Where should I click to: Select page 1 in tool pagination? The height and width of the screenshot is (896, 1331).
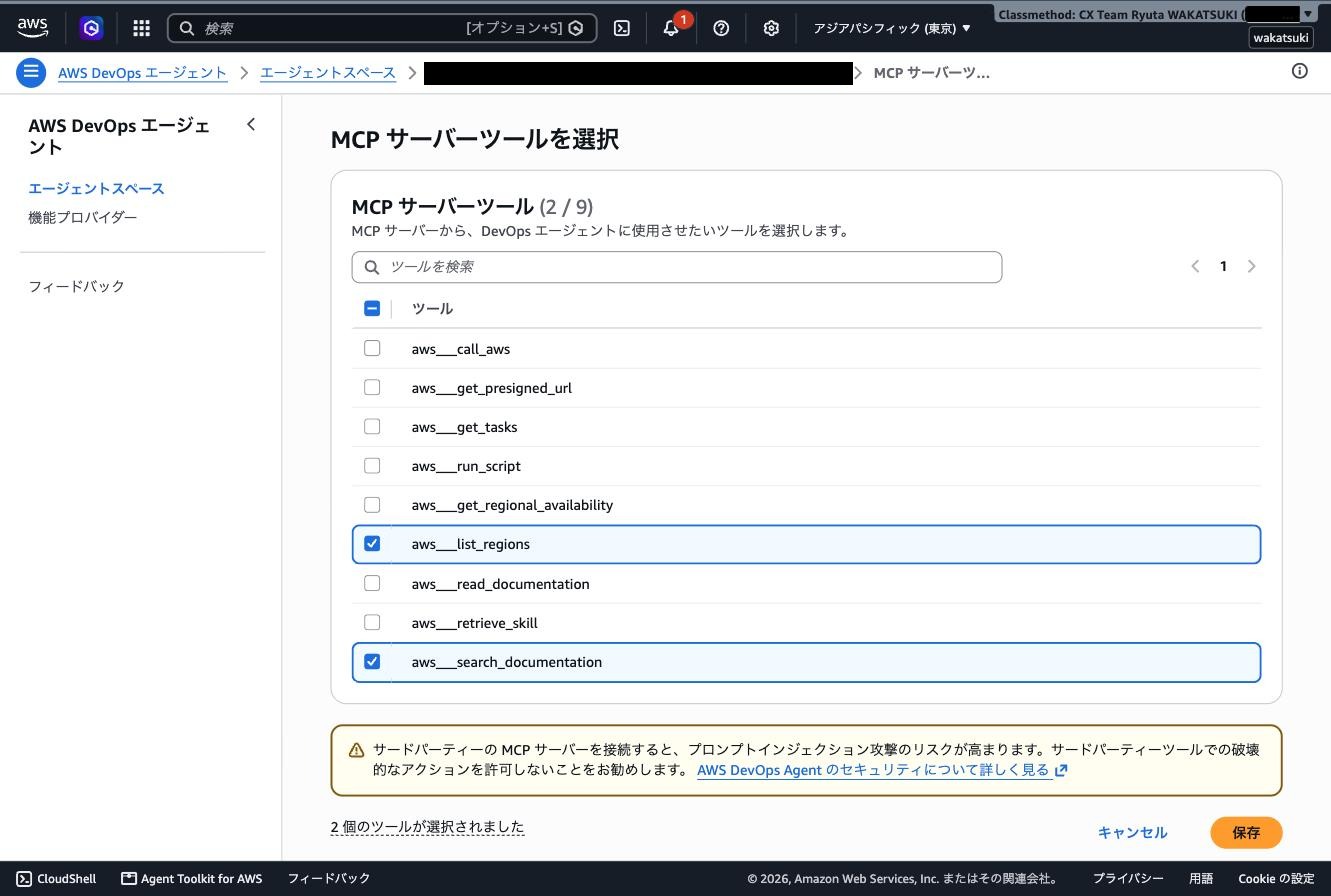(1223, 266)
